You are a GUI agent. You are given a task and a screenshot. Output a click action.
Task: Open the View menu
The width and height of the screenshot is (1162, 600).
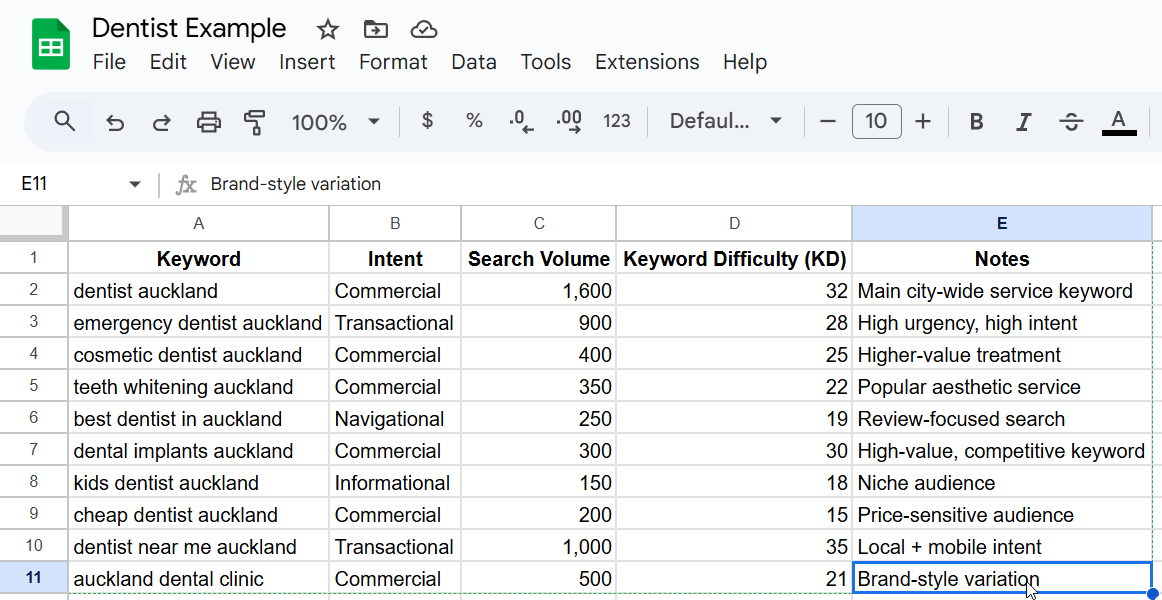pyautogui.click(x=233, y=62)
